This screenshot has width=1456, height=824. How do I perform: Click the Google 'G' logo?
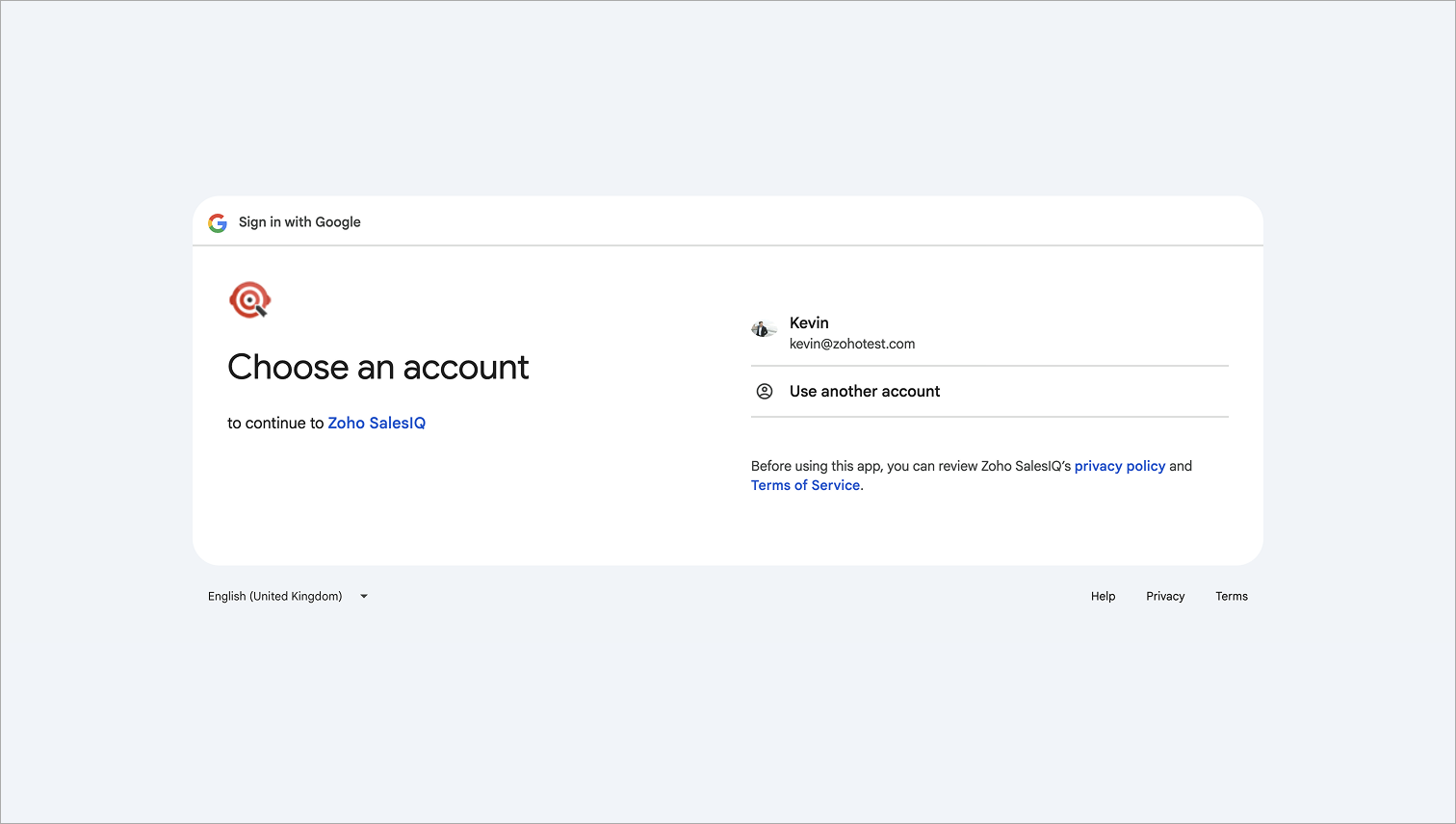[218, 222]
